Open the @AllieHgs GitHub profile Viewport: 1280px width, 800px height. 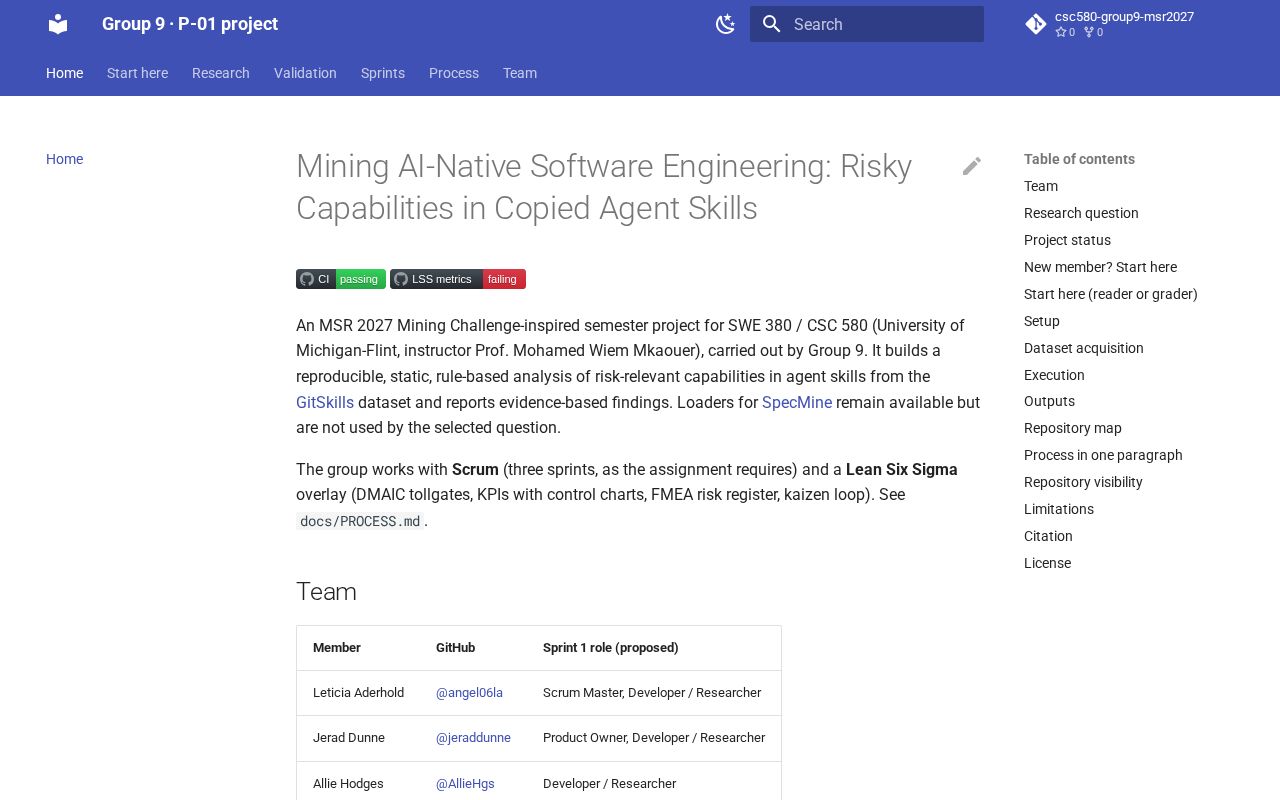465,784
